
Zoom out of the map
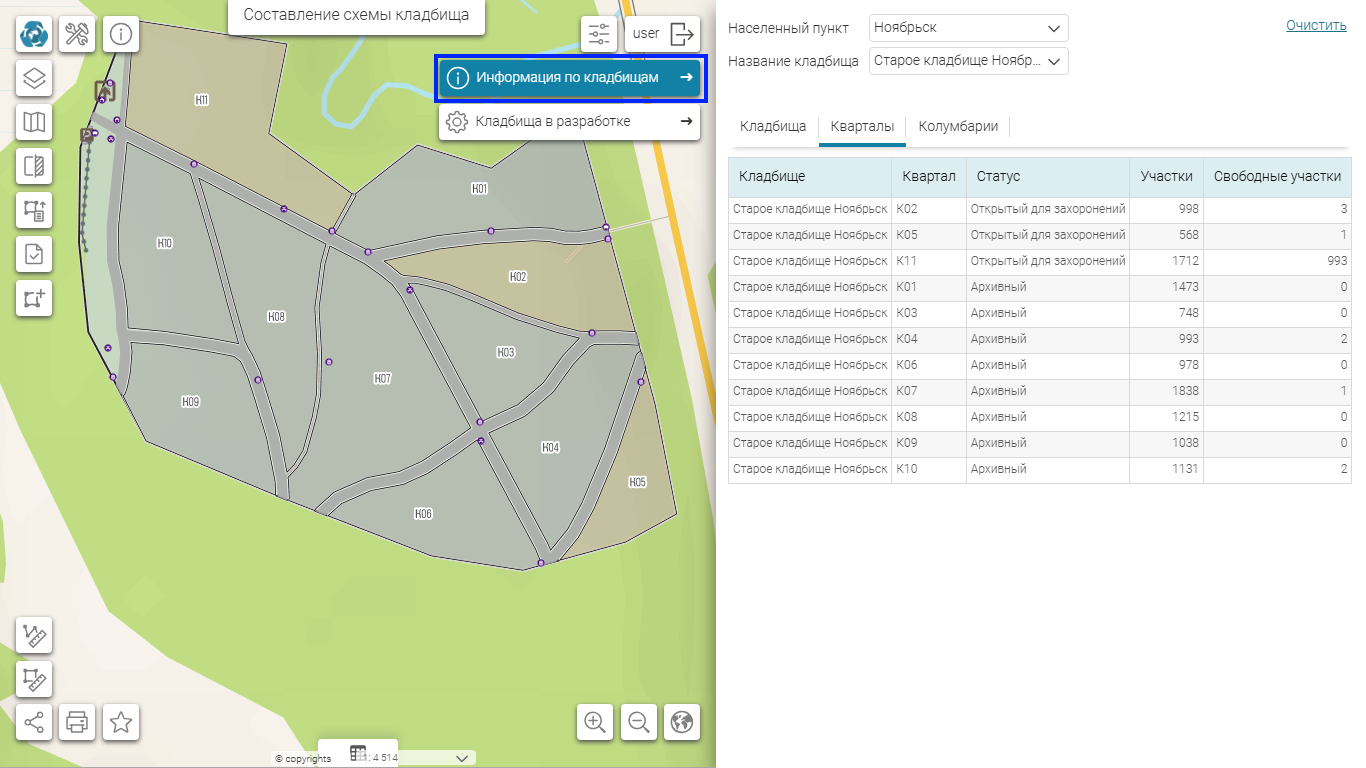(x=639, y=721)
